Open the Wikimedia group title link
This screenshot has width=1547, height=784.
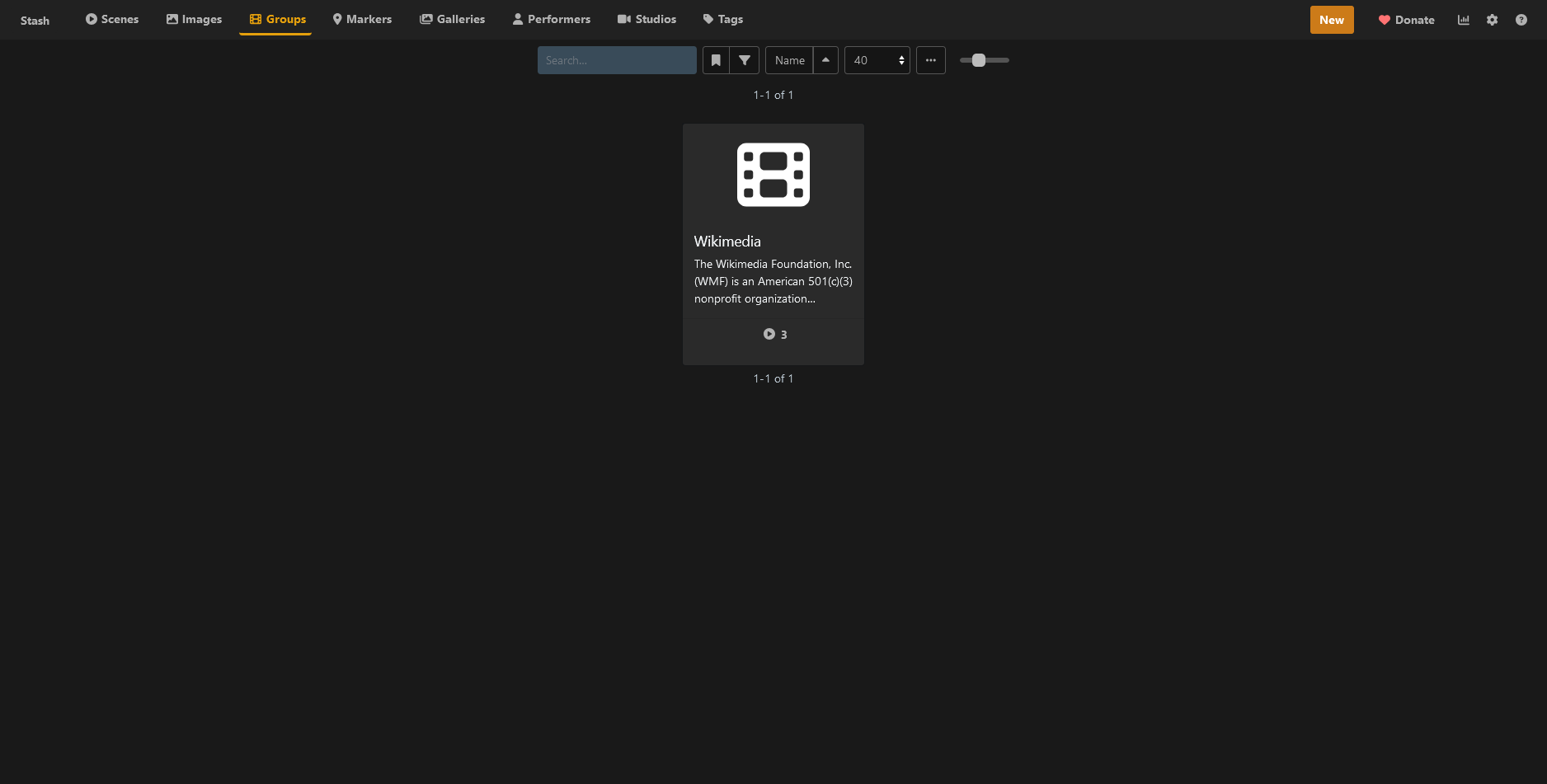727,242
